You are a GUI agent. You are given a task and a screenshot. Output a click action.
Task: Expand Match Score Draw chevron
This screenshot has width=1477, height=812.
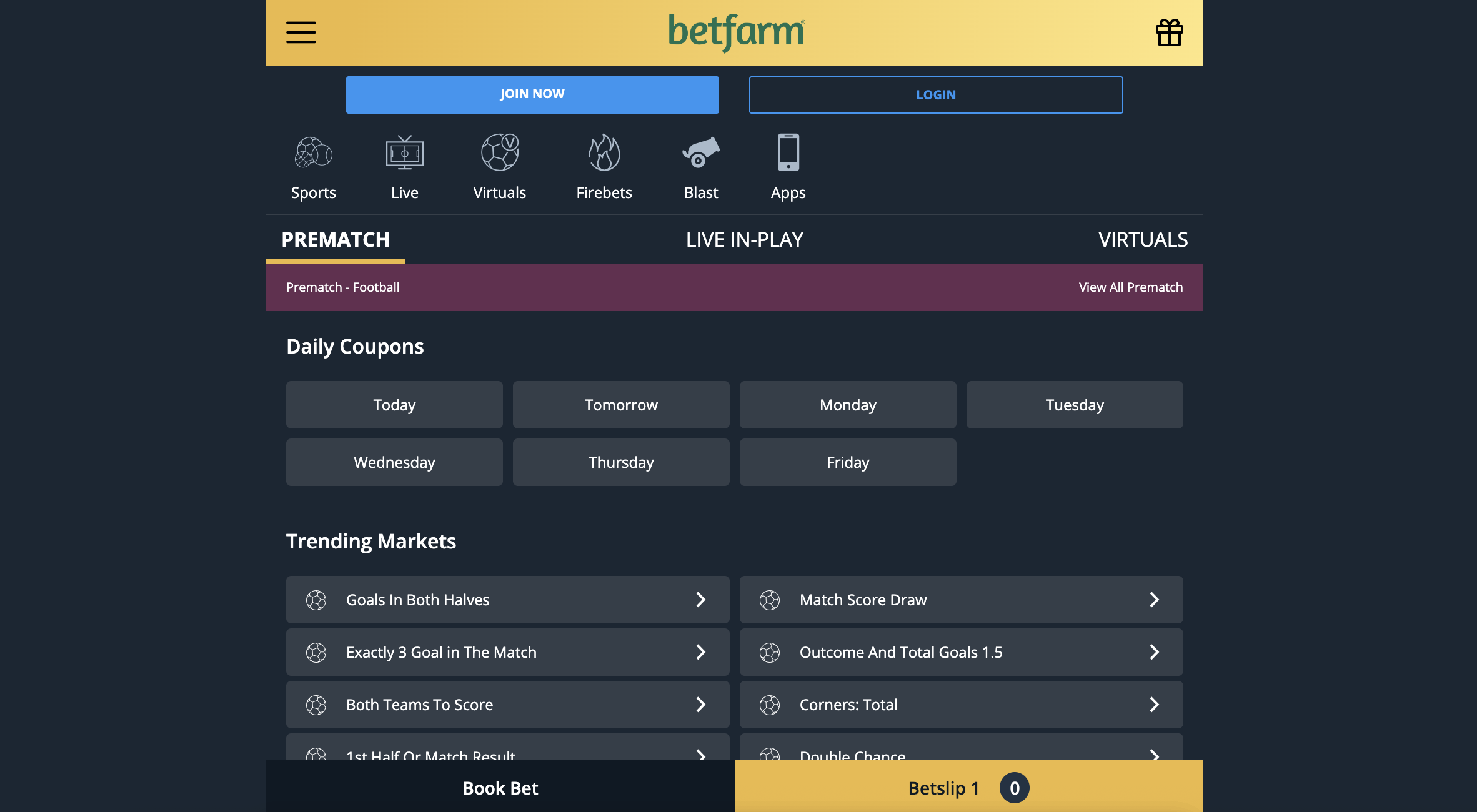click(x=1155, y=600)
